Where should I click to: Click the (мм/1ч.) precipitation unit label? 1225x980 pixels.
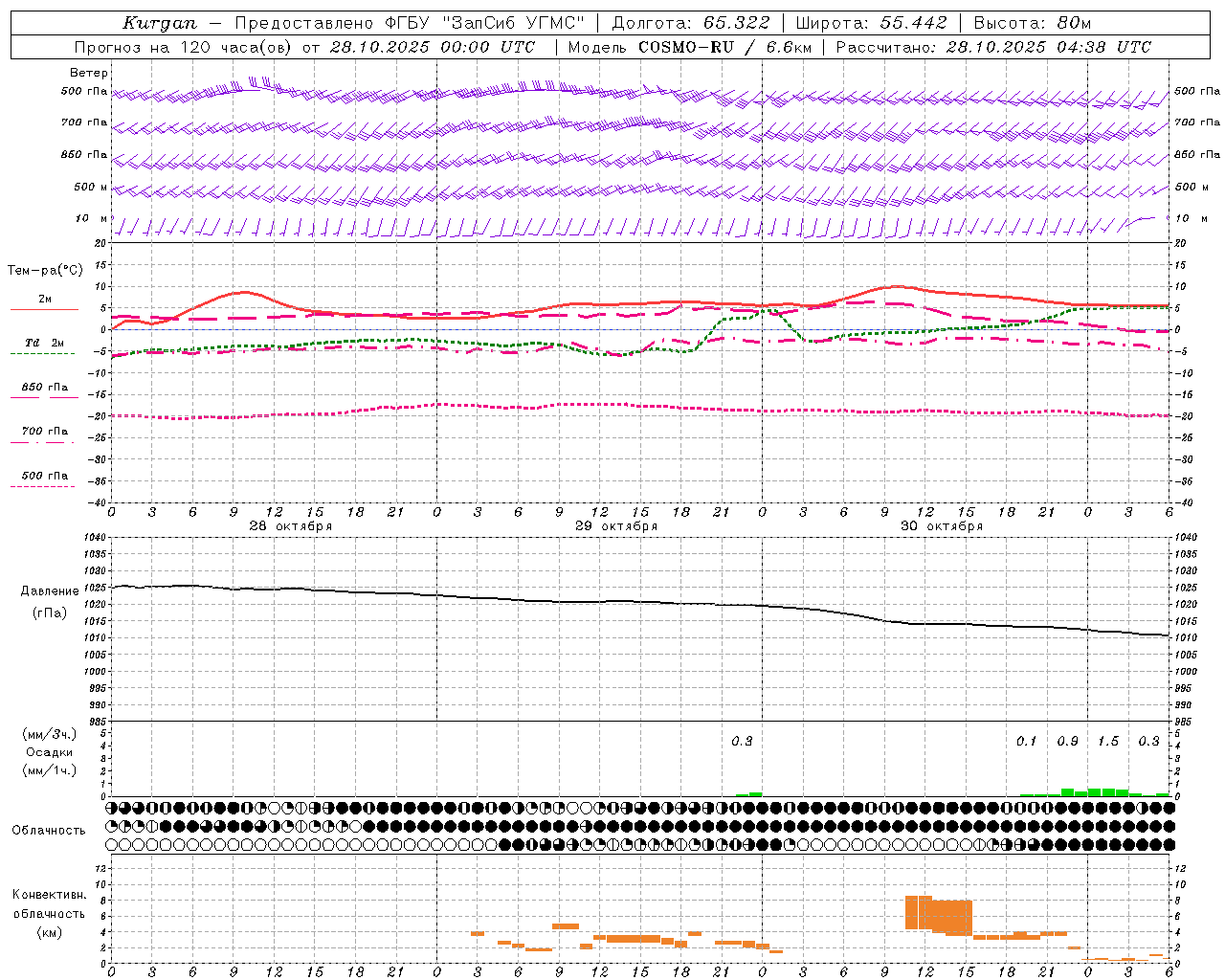[x=50, y=770]
